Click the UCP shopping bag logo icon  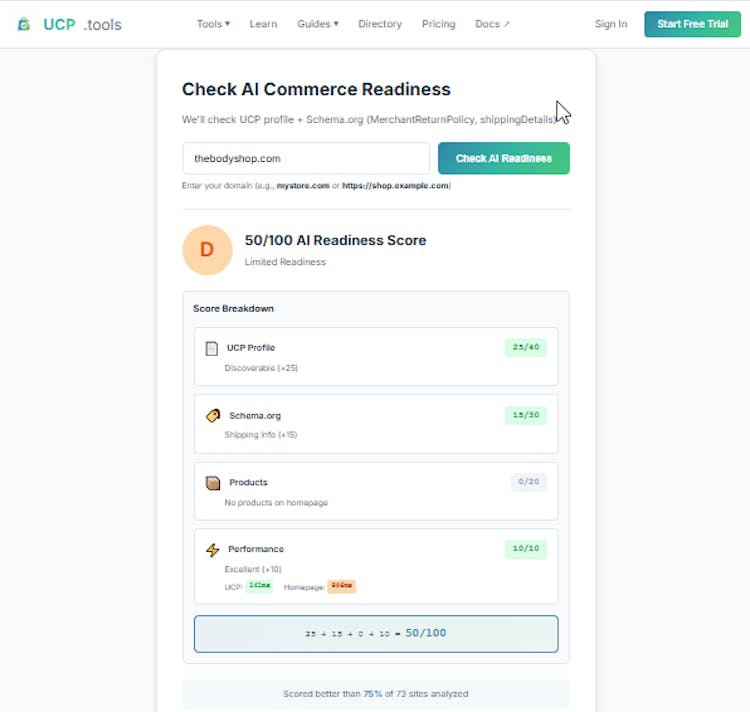24,24
